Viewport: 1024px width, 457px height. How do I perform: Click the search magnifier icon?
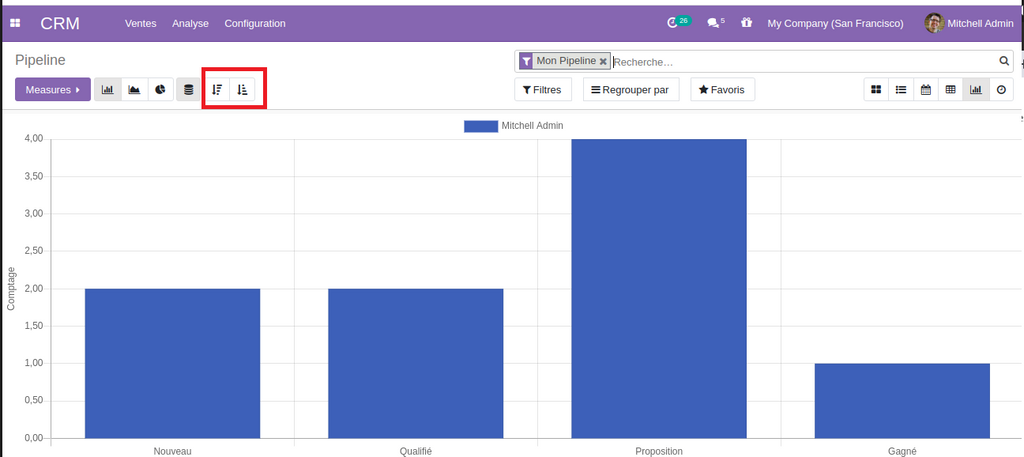1004,61
